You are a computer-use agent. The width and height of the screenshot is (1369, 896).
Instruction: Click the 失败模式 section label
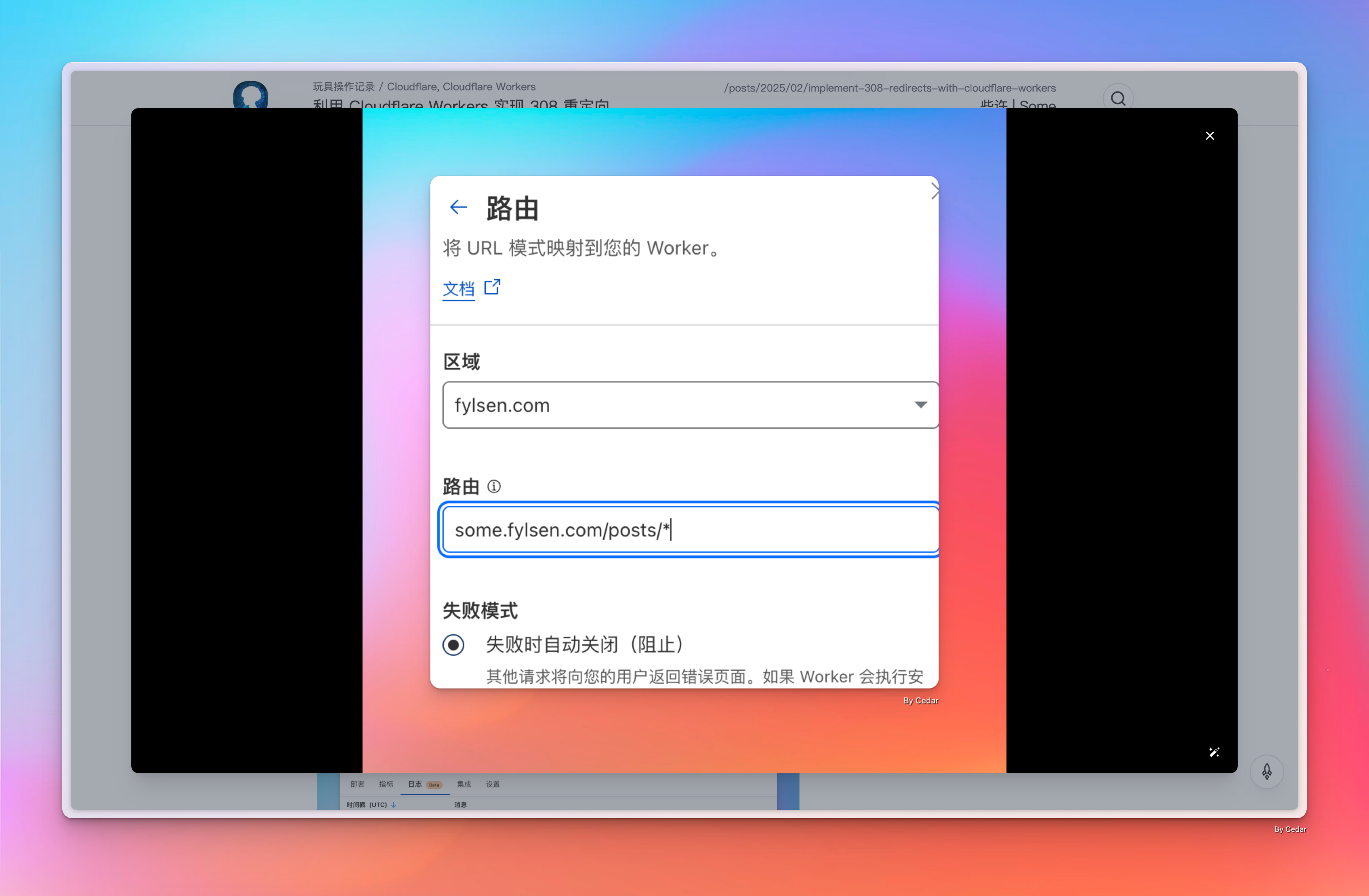[x=480, y=610]
